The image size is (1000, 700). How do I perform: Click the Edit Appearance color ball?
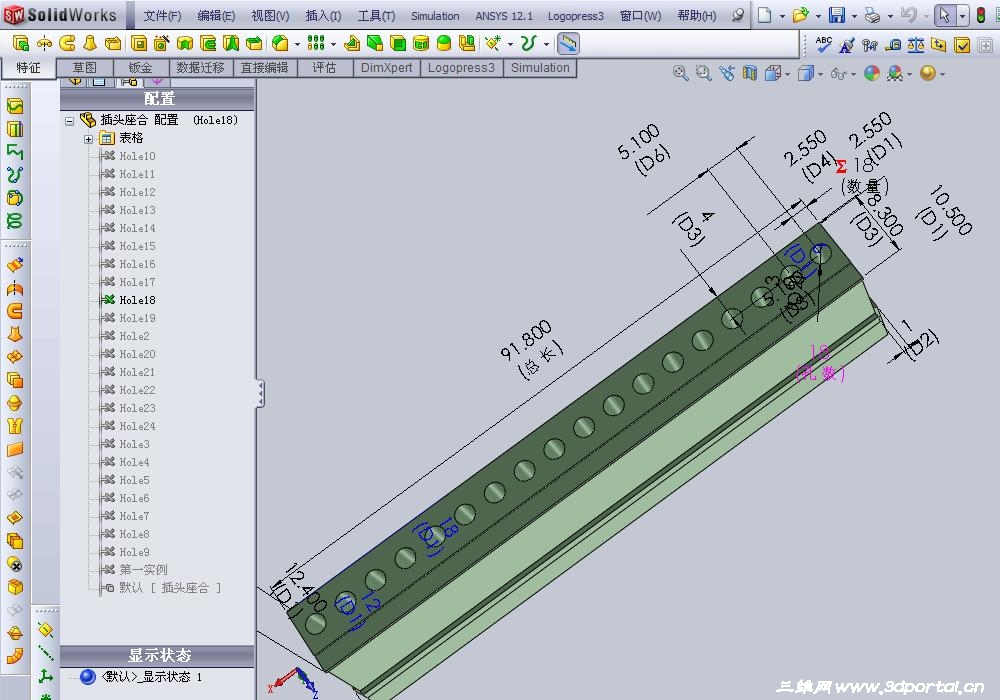[x=872, y=73]
